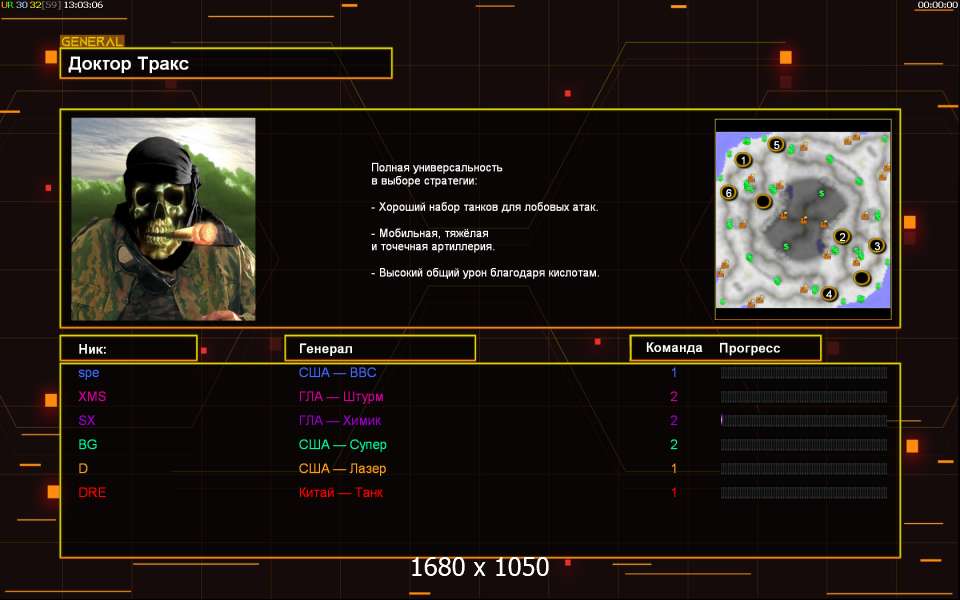
Task: Click the Doctor Thrax skull portrait
Action: [163, 219]
